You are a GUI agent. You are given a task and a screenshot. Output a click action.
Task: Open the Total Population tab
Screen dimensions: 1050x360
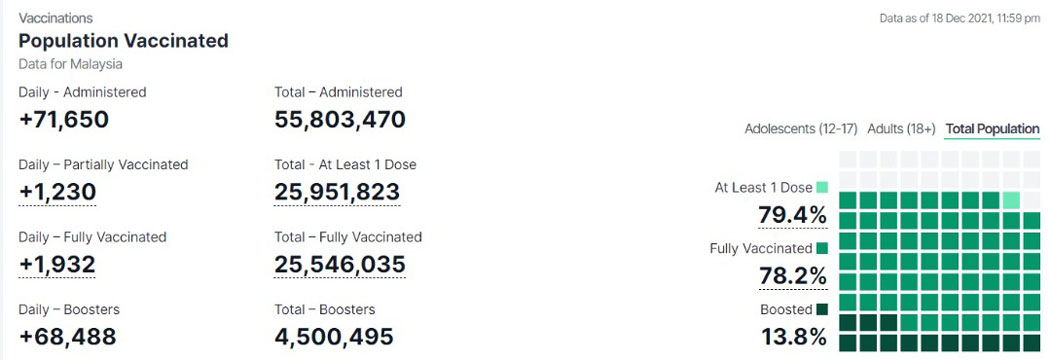tap(992, 128)
